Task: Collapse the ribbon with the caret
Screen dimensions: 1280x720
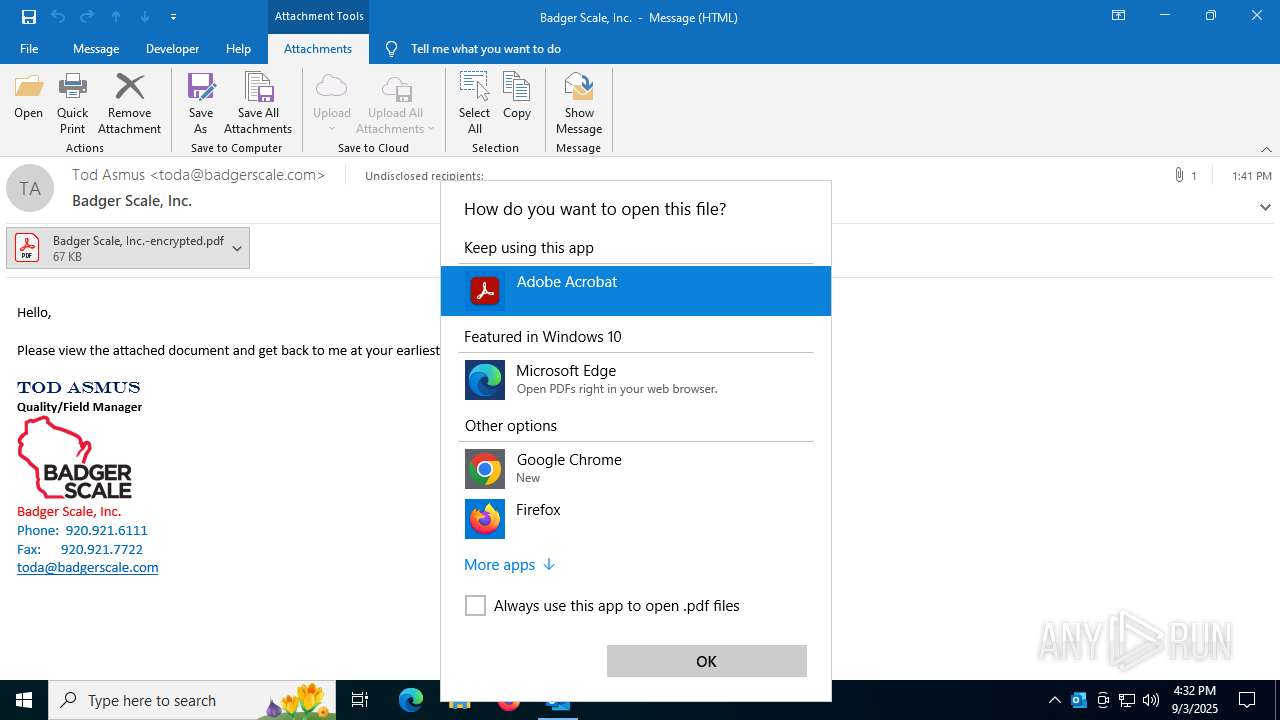Action: point(1266,149)
